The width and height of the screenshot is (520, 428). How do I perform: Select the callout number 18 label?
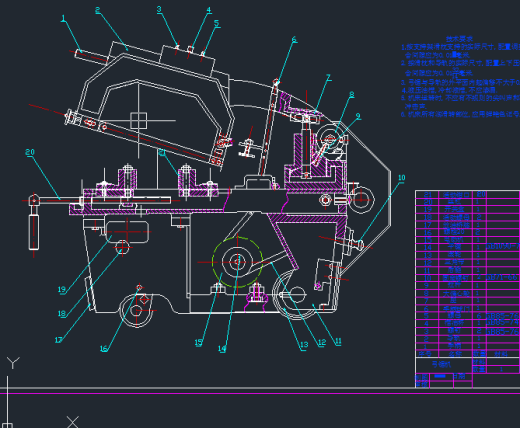[62, 314]
